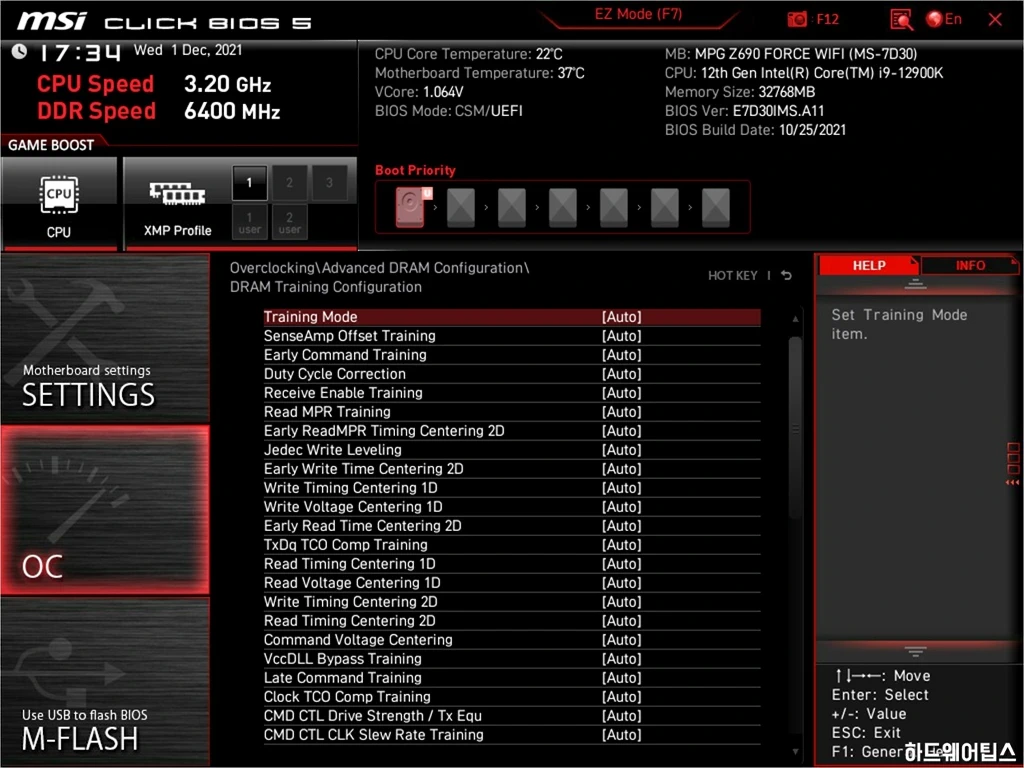
Task: Close the BIOS with X icon
Action: [995, 20]
